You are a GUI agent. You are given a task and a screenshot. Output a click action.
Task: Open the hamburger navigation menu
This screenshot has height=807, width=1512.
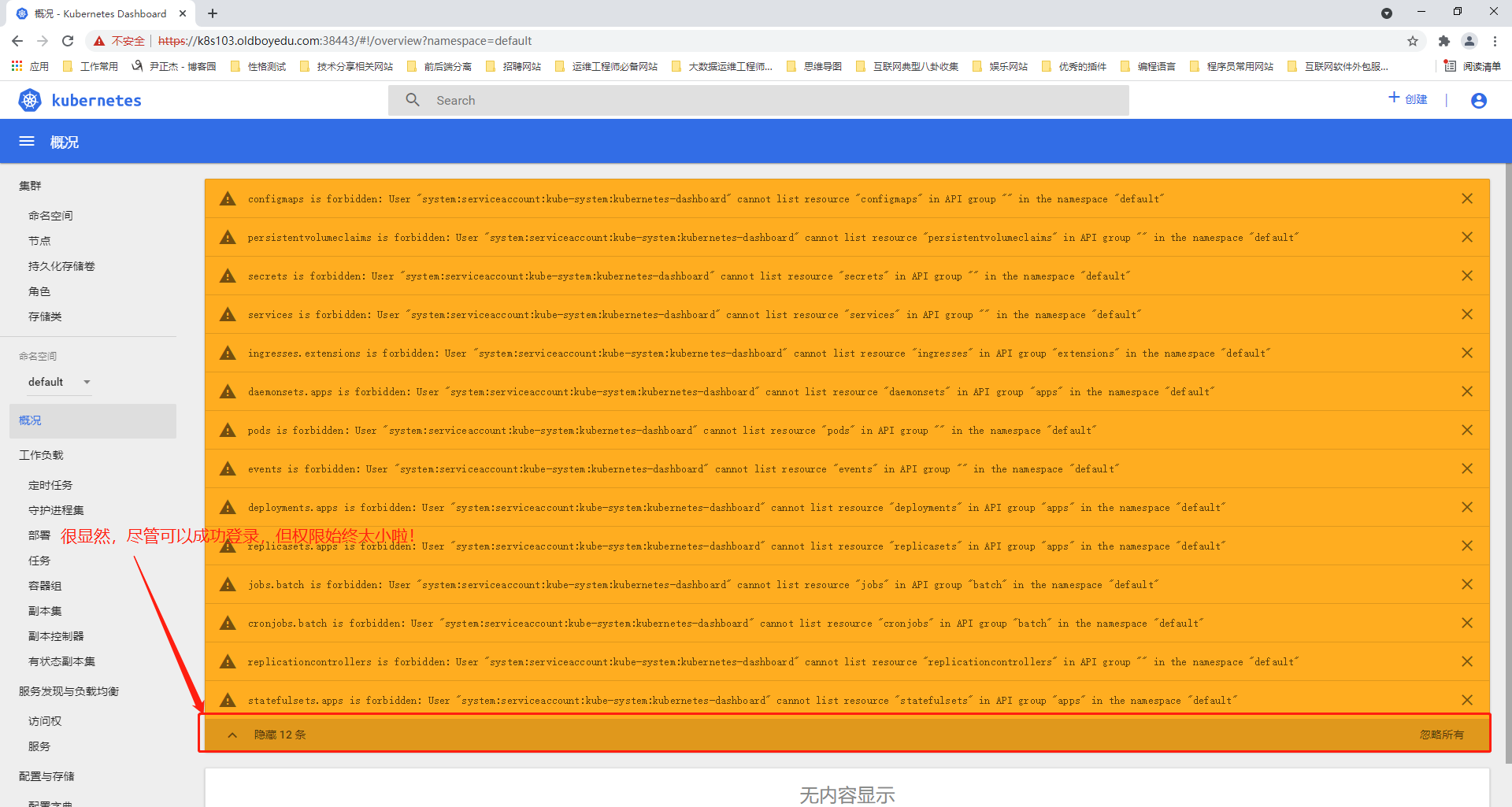pos(27,142)
